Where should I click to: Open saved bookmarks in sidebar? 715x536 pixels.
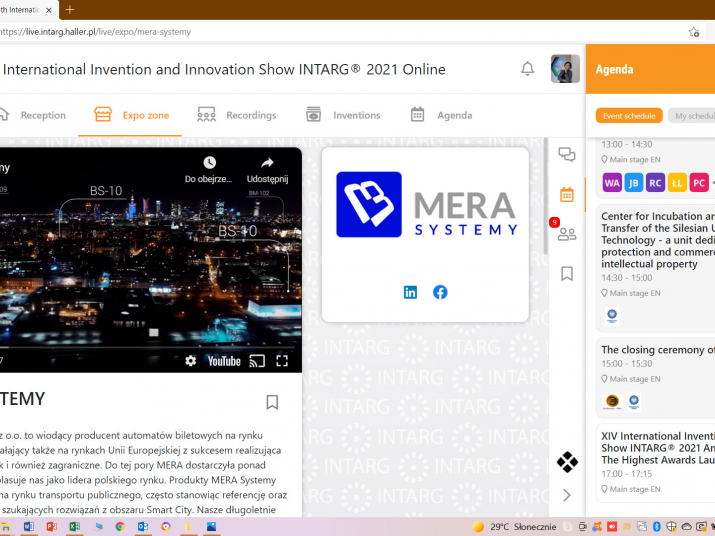pyautogui.click(x=567, y=273)
